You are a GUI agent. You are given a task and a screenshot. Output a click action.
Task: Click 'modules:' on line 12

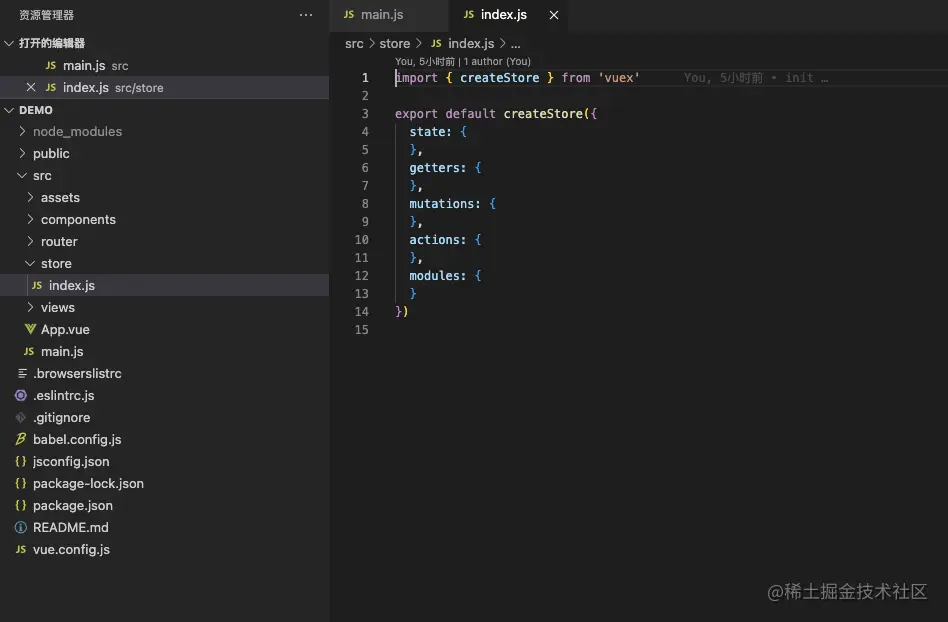pyautogui.click(x=438, y=276)
